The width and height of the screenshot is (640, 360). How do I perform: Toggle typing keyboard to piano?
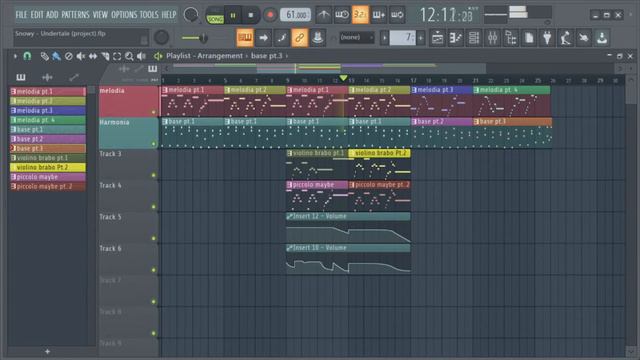pyautogui.click(x=244, y=38)
